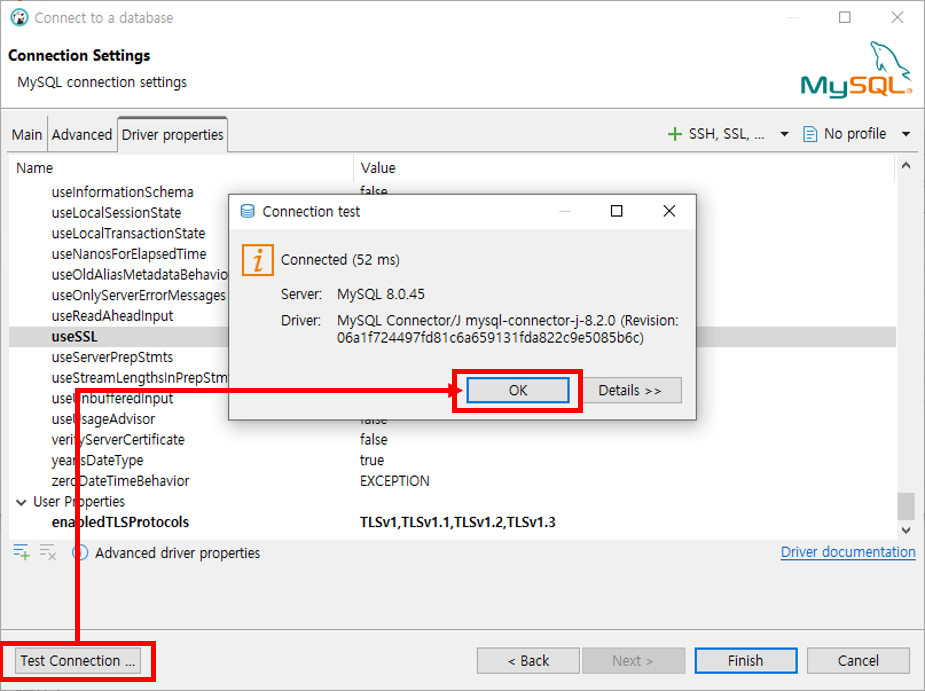Click the Advanced driver properties label
The image size is (925, 691).
178,554
